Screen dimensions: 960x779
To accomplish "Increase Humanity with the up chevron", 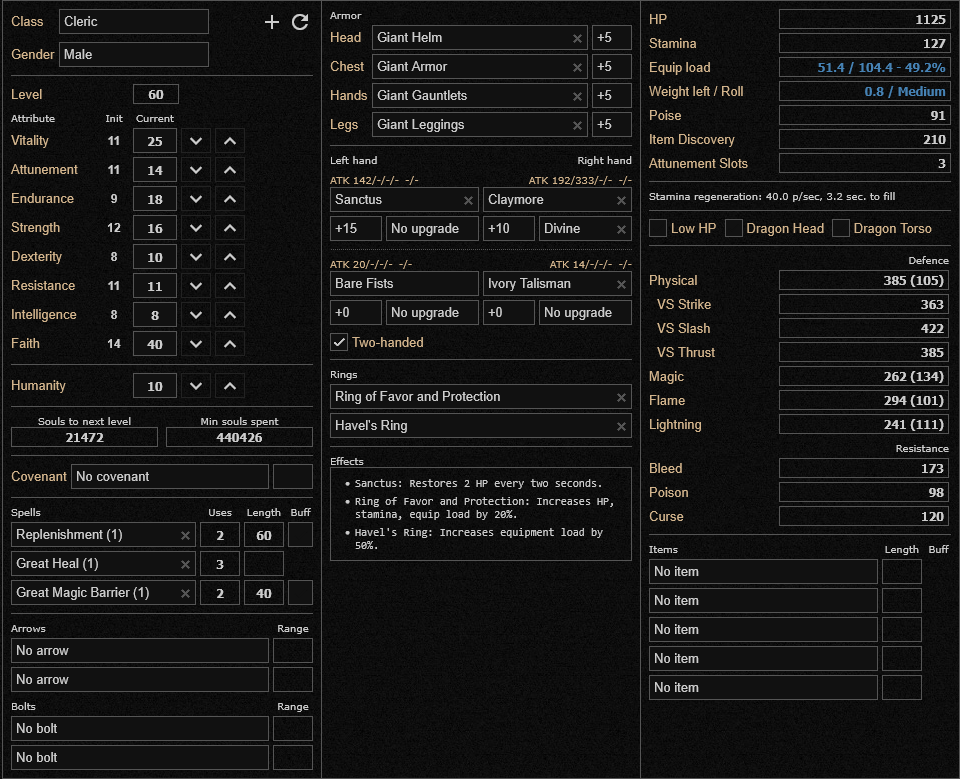I will click(x=230, y=386).
